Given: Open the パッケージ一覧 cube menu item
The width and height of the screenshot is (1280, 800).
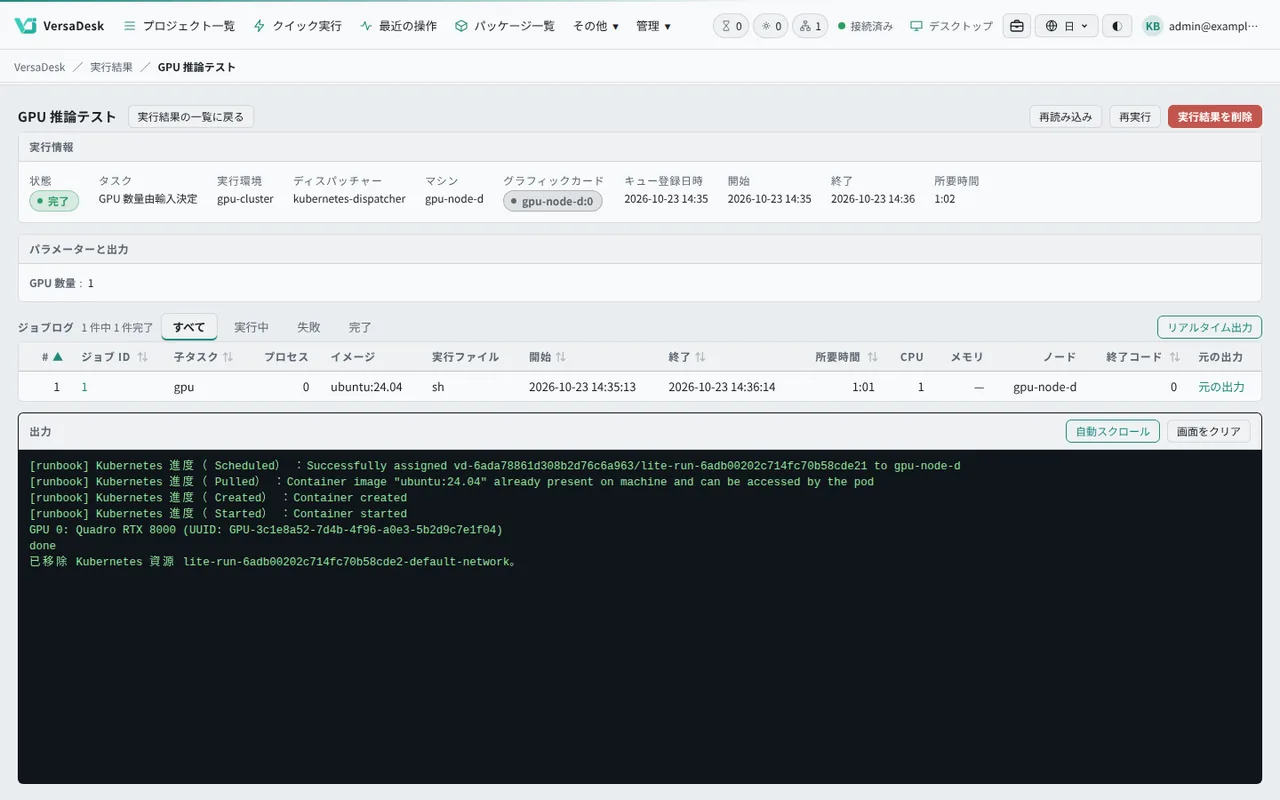Looking at the screenshot, I should pyautogui.click(x=505, y=26).
